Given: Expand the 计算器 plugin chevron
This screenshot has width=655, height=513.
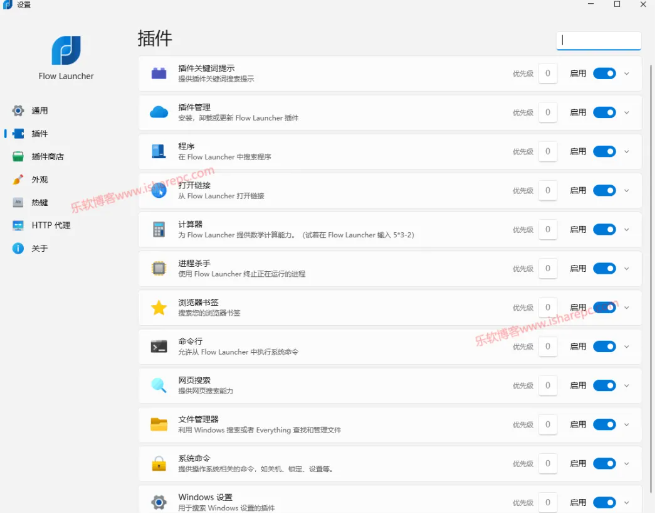Looking at the screenshot, I should coord(627,229).
